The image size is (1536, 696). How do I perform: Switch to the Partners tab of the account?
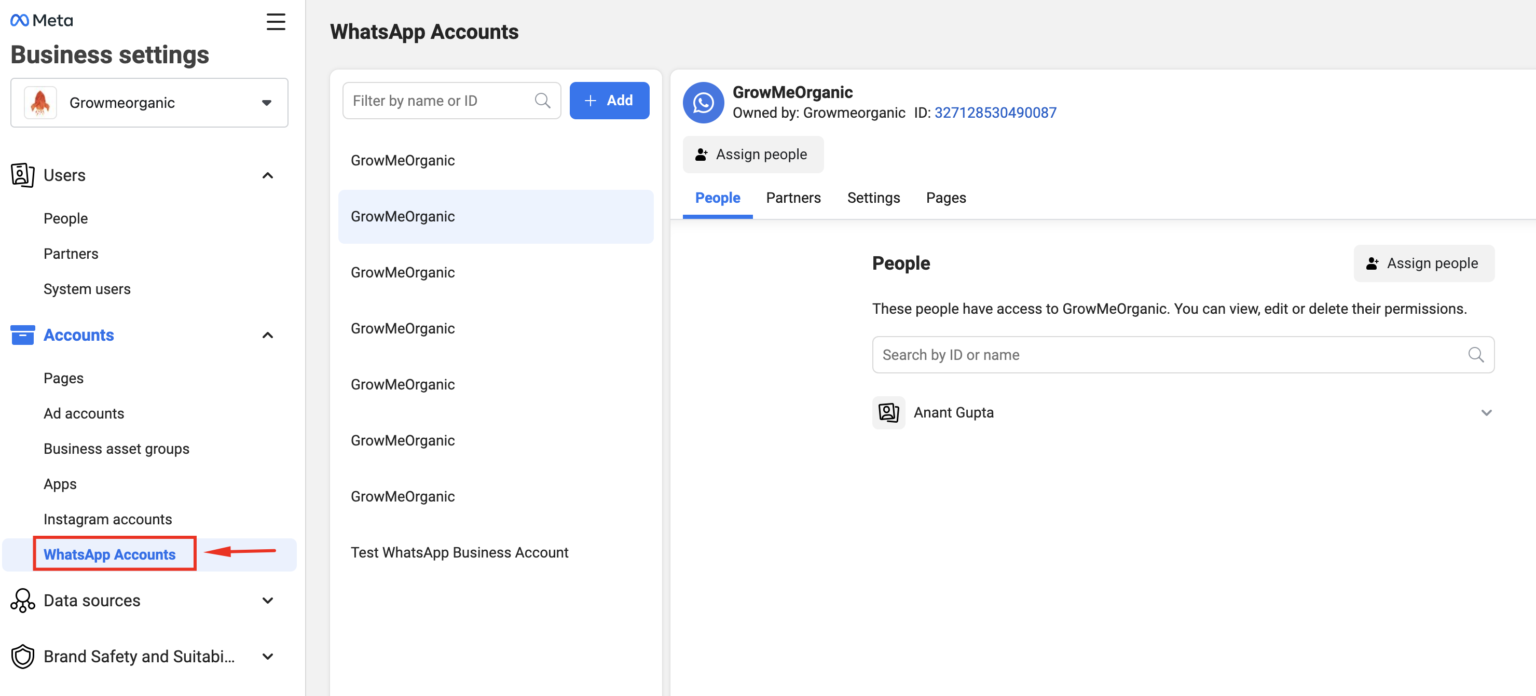(x=794, y=198)
